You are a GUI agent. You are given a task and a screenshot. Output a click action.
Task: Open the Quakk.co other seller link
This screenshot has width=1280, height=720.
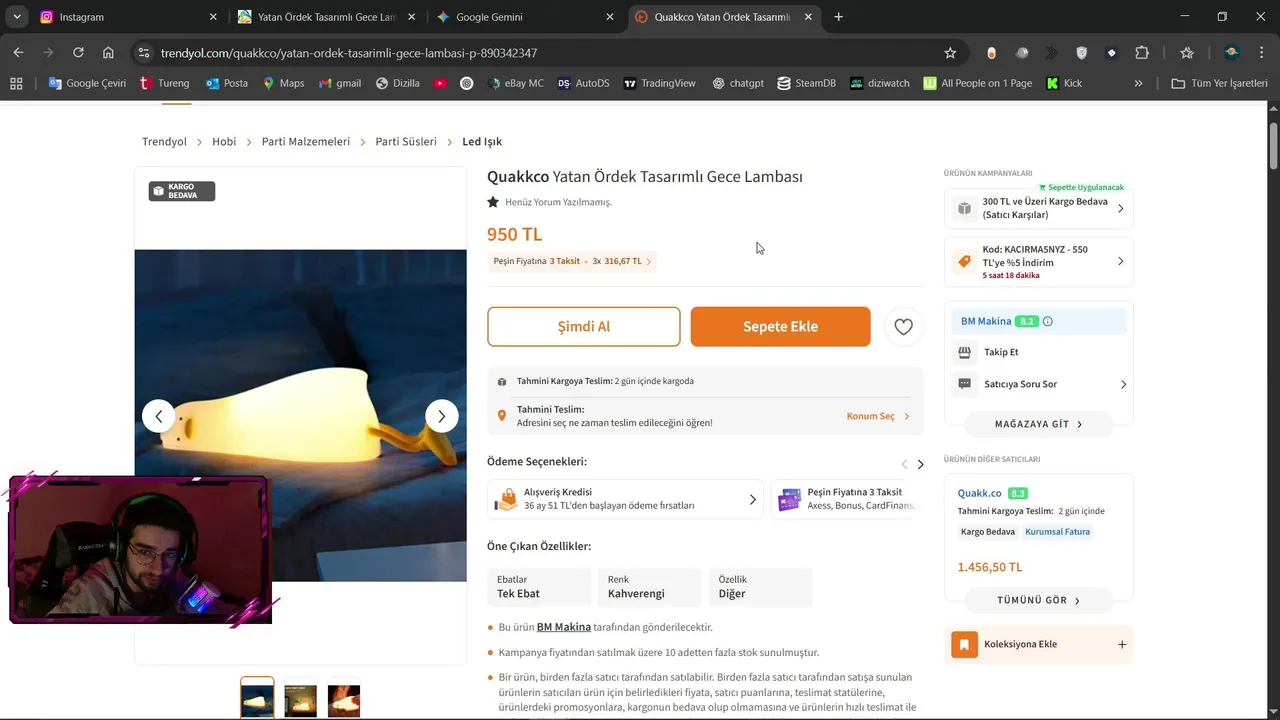coord(979,493)
